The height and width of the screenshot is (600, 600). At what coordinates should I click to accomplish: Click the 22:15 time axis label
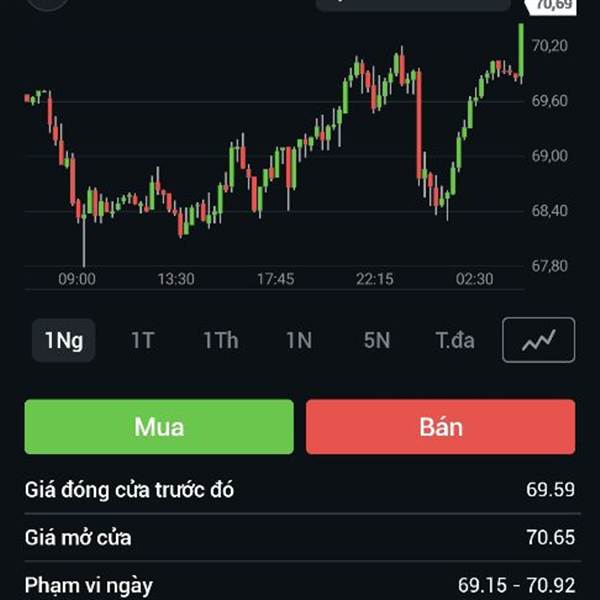(375, 279)
